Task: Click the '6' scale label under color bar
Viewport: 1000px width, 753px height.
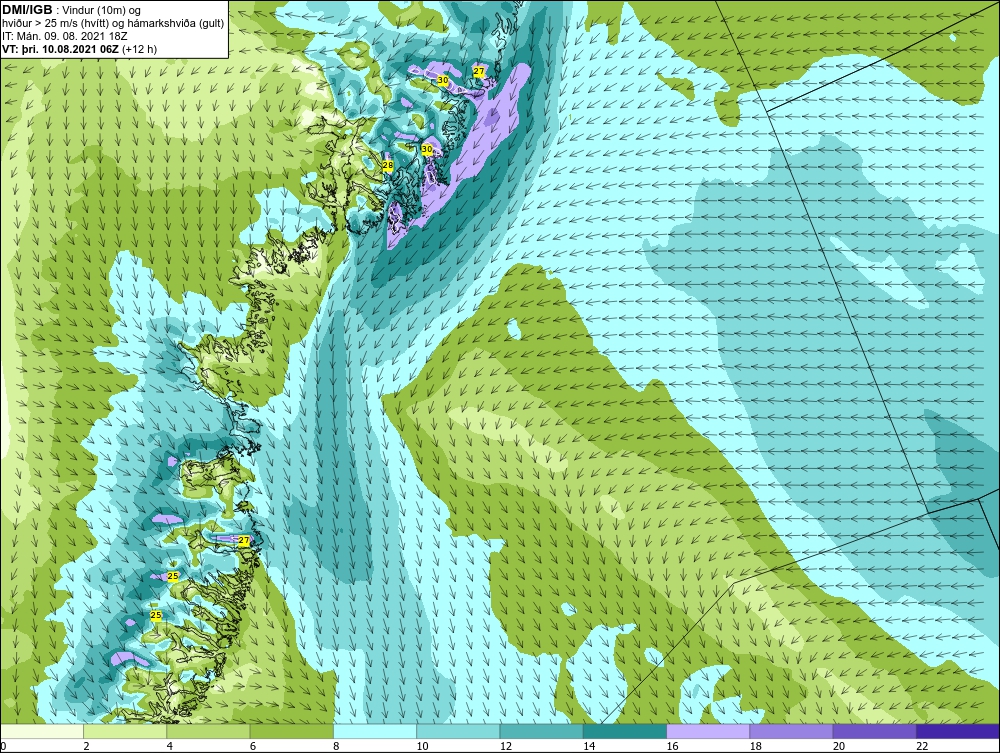Action: point(253,746)
